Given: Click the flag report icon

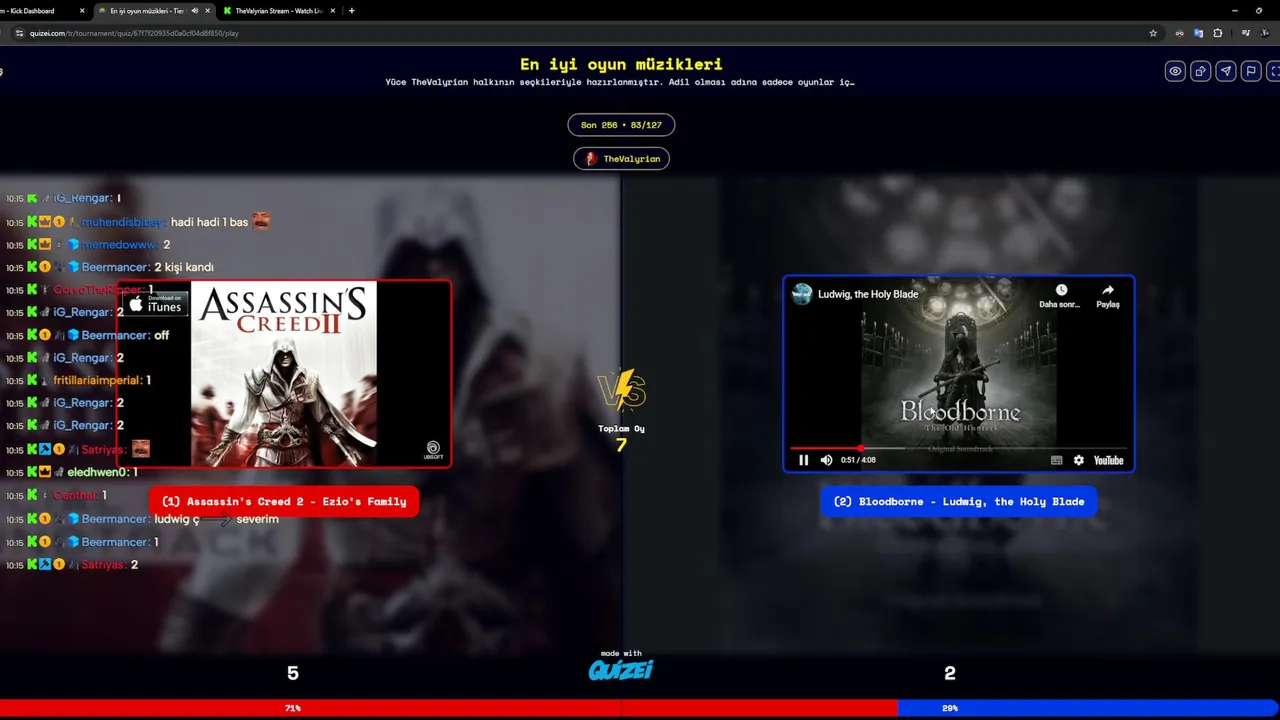Looking at the screenshot, I should click(1250, 71).
